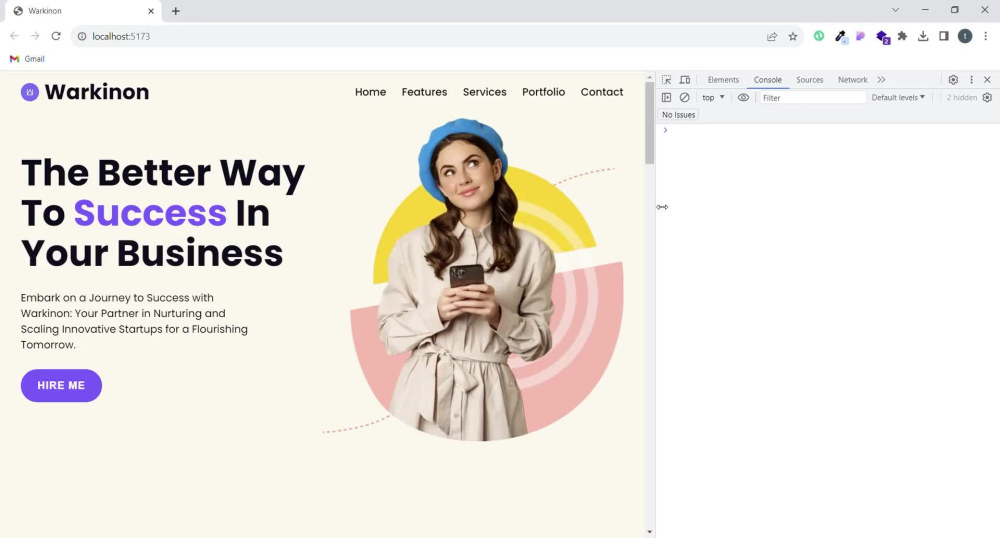Toggle the browser side panel
The width and height of the screenshot is (1000, 538).
click(x=944, y=36)
